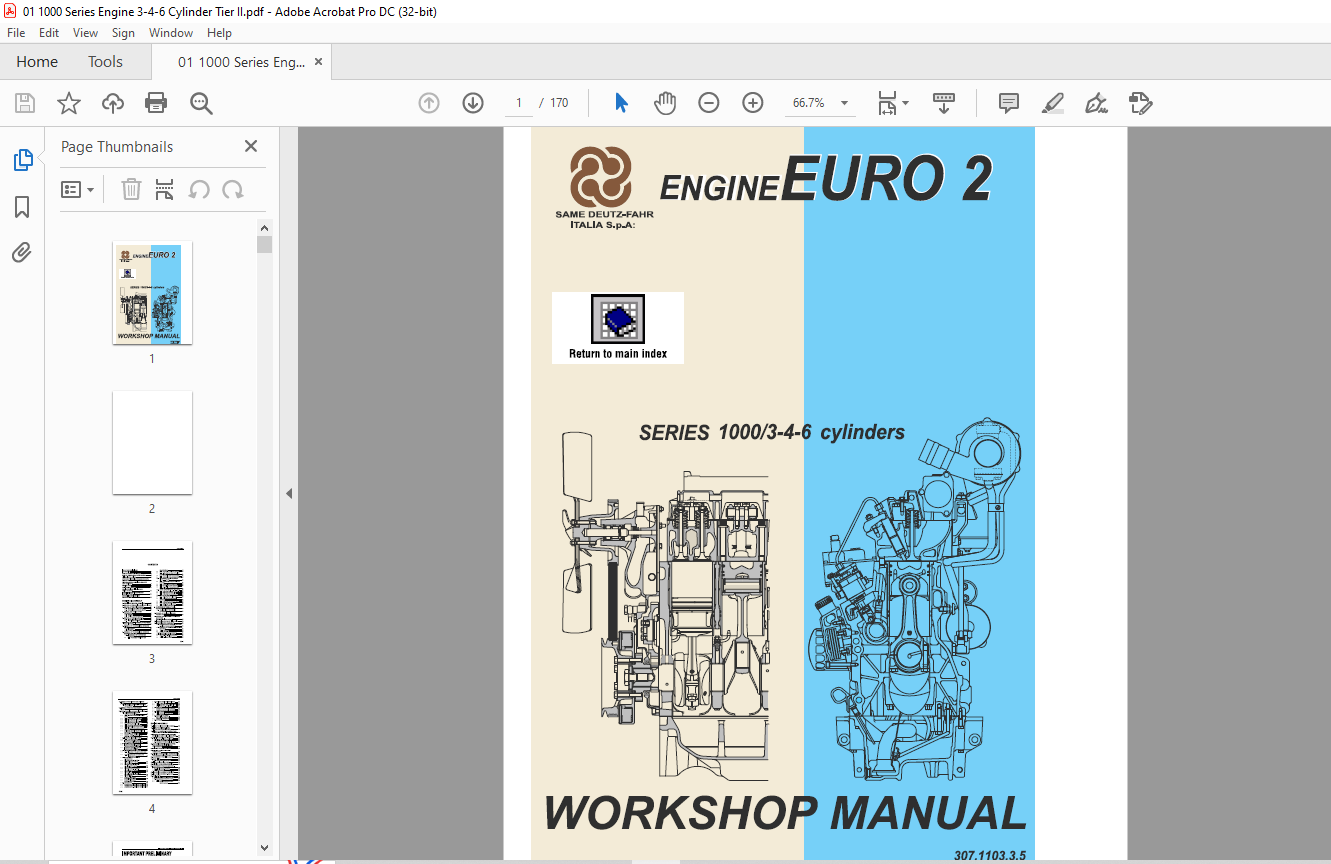Click the scrolling mode icon
This screenshot has width=1331, height=864.
point(944,103)
